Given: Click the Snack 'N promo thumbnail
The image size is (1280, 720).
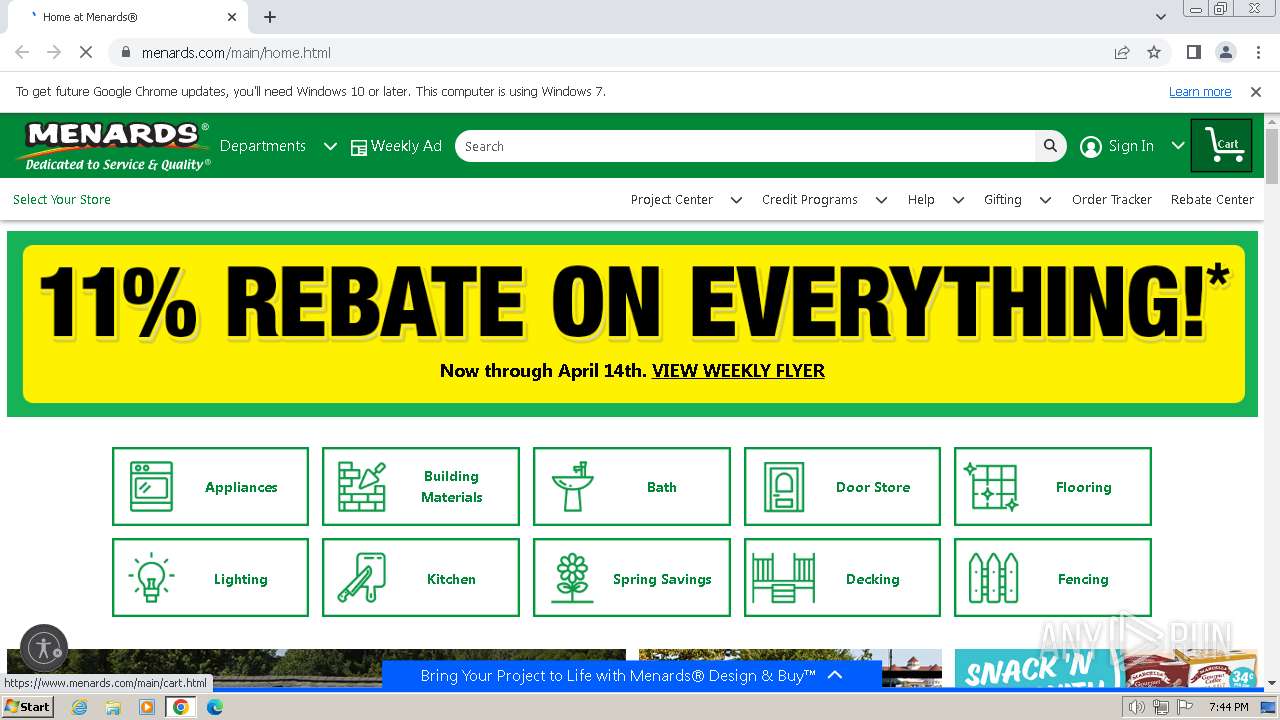Looking at the screenshot, I should pos(1105,668).
